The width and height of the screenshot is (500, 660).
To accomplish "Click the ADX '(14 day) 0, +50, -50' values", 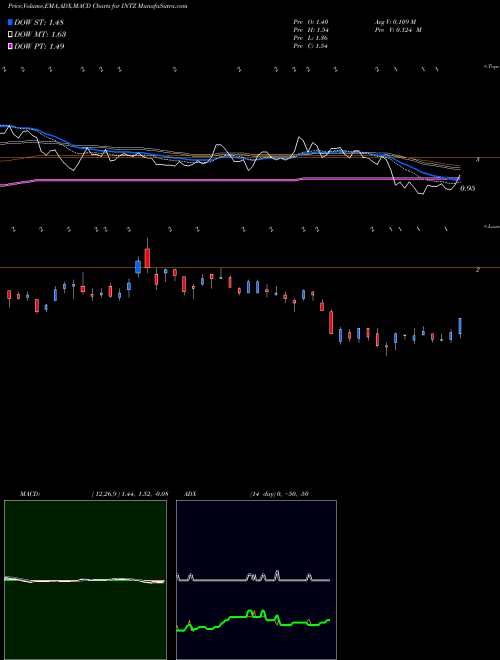I will click(x=279, y=494).
